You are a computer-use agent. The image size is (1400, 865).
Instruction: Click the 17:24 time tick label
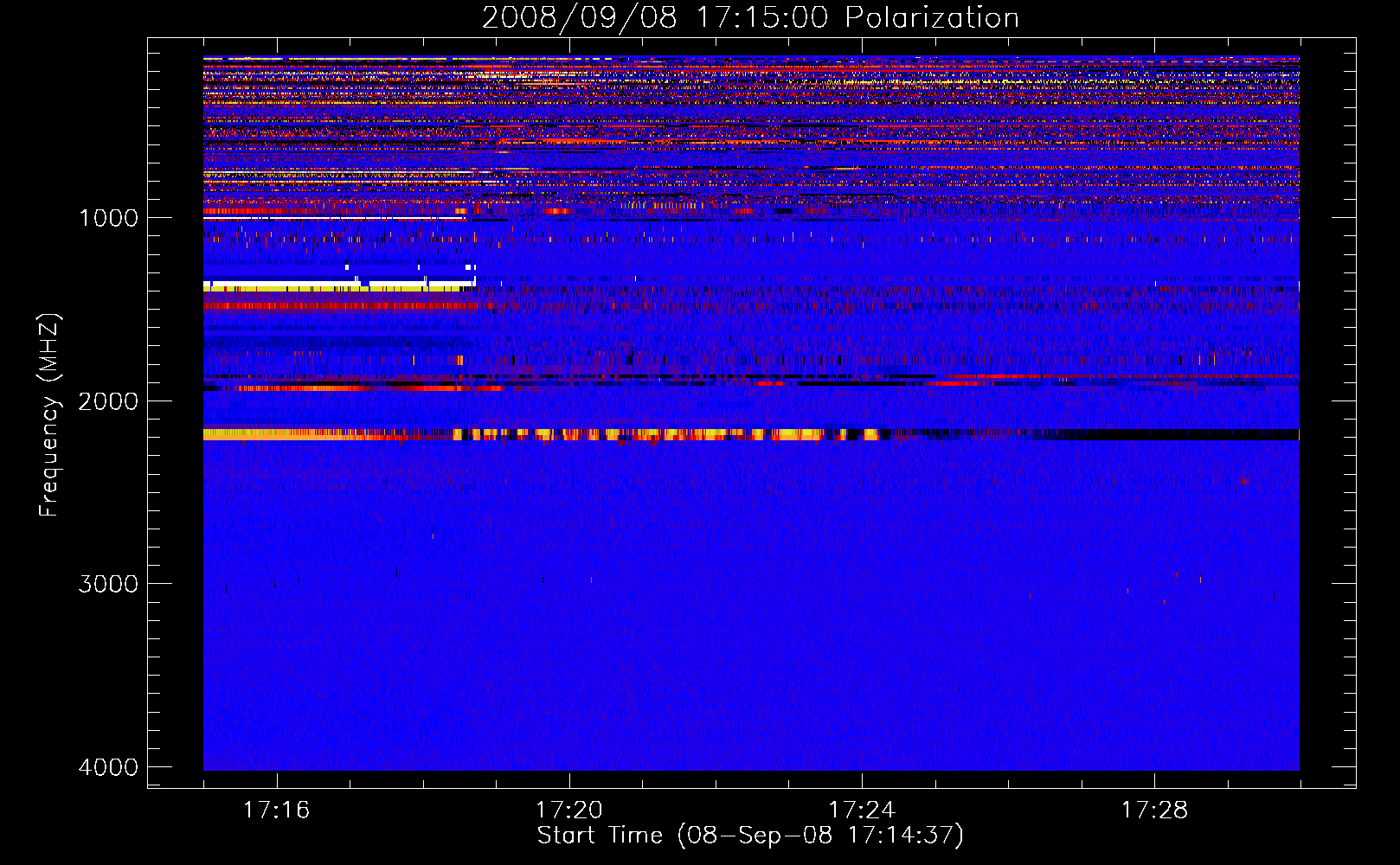(x=862, y=811)
